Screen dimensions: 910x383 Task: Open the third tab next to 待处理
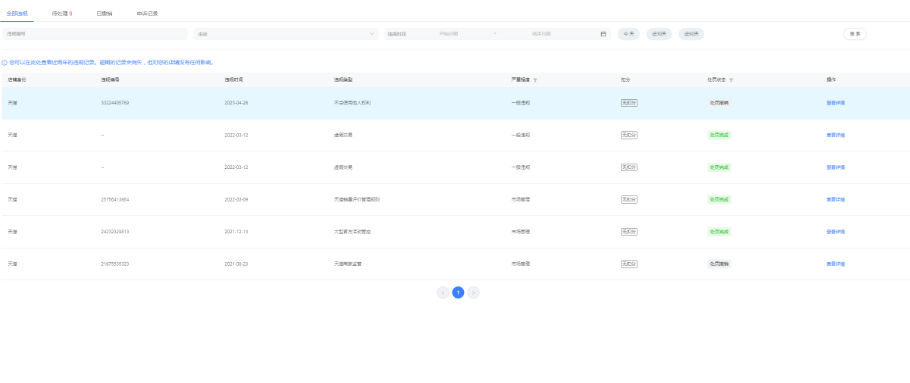104,13
